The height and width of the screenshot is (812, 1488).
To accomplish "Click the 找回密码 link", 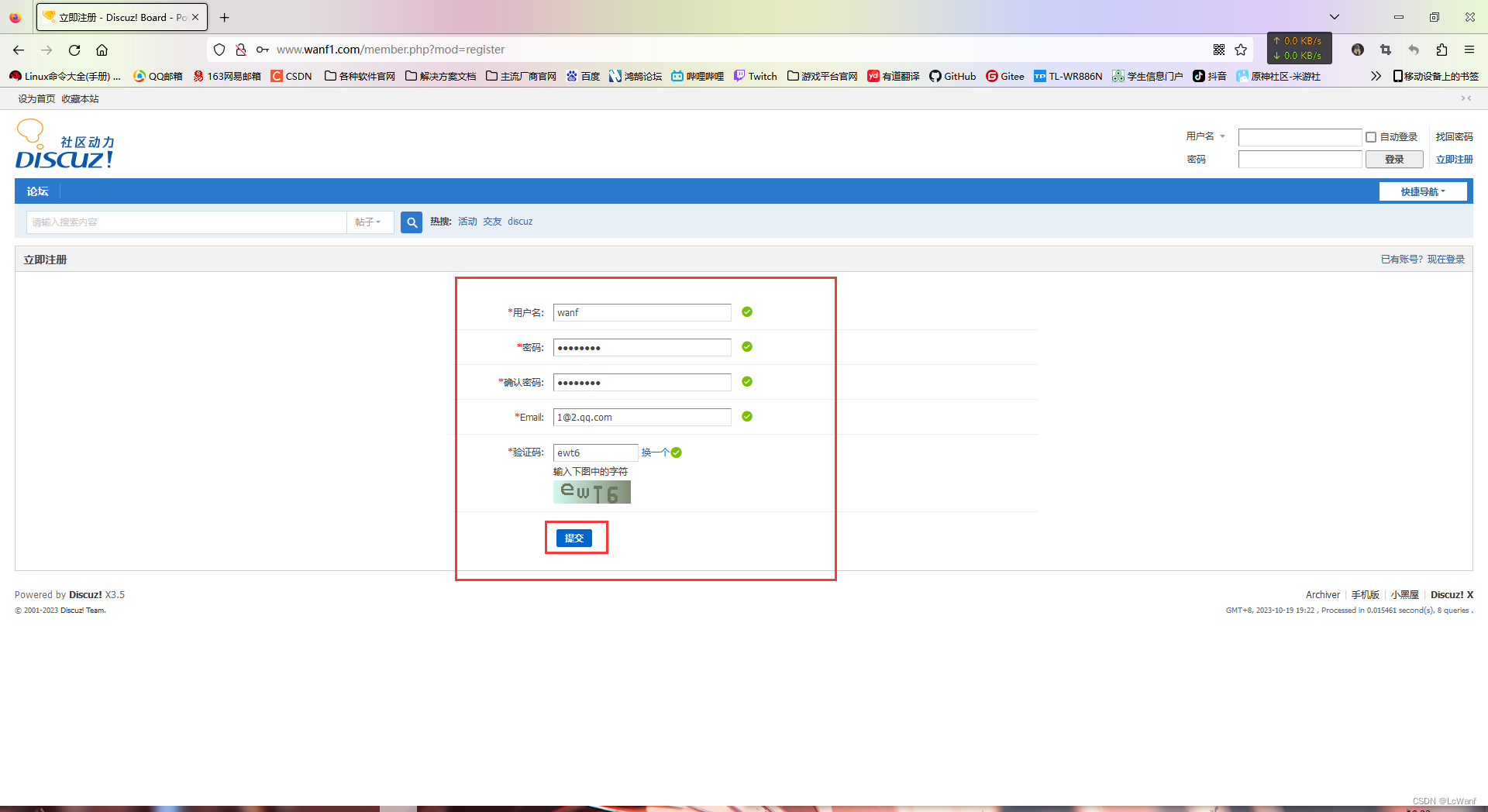I will point(1454,137).
